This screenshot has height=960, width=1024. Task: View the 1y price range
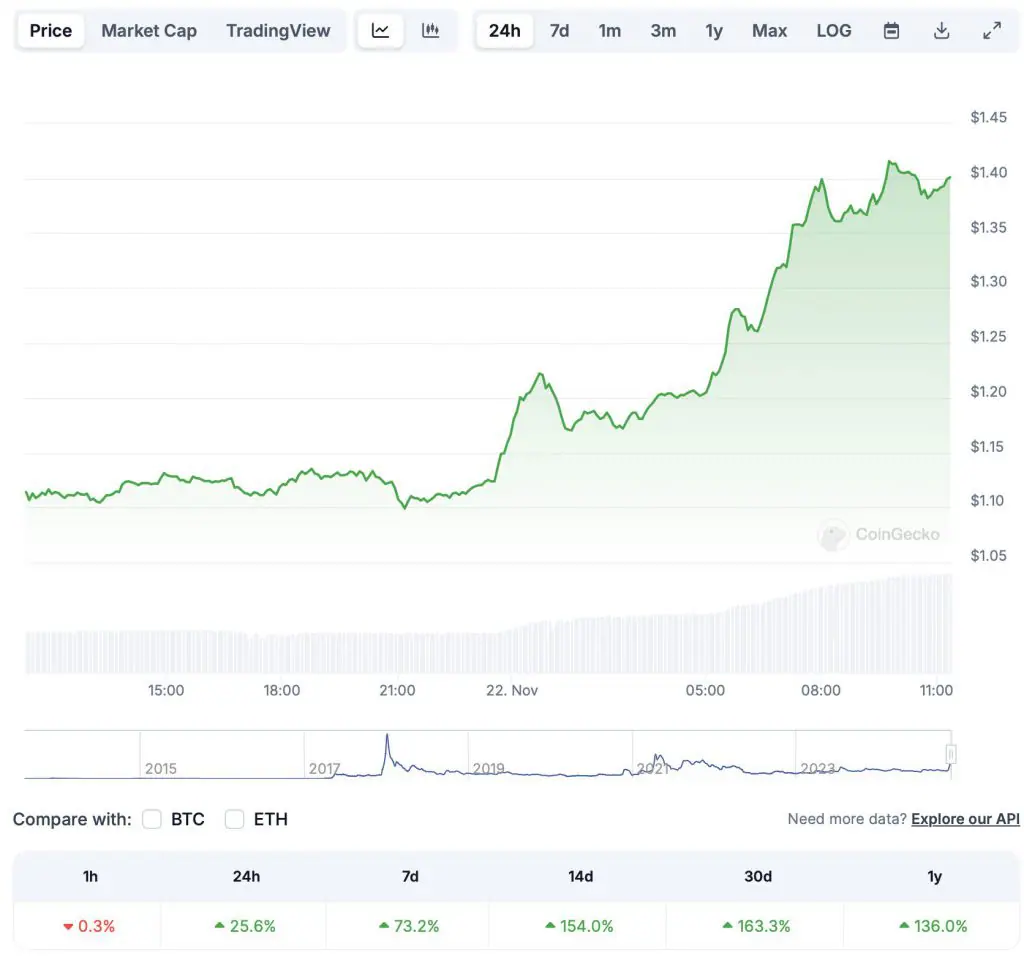(714, 30)
